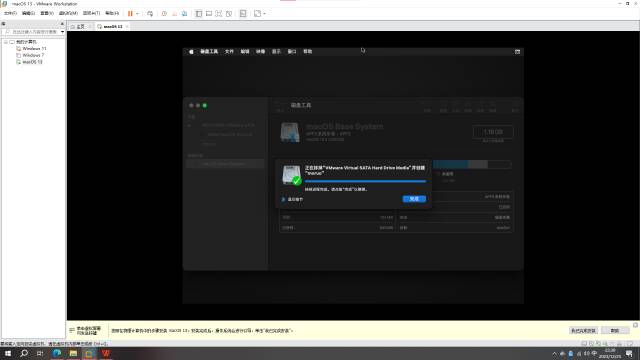Open the dropdown arrow beside the pause button
This screenshot has height=360, width=640.
pyautogui.click(x=138, y=13)
